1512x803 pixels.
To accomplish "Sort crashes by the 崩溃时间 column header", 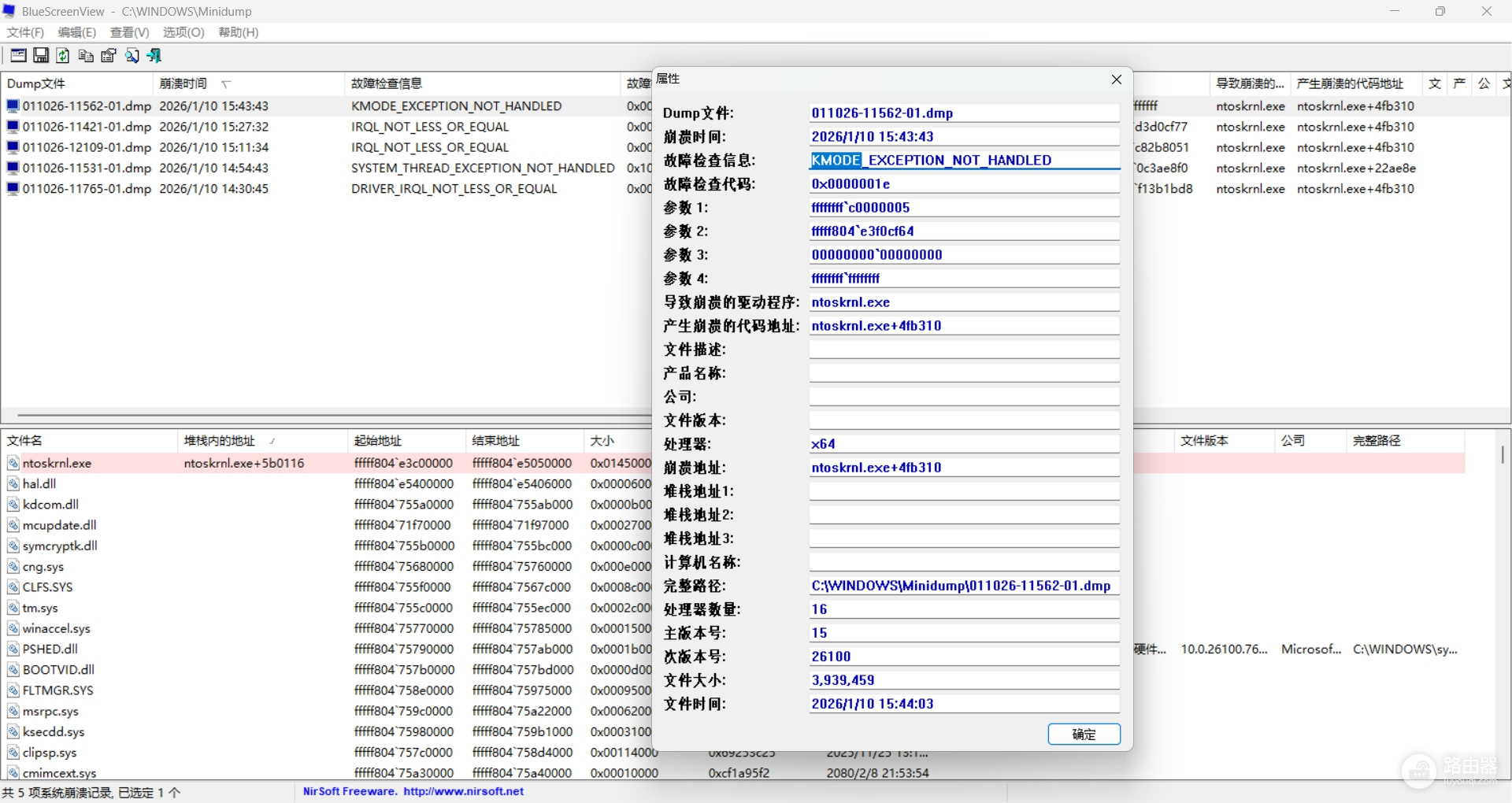I will click(x=249, y=83).
